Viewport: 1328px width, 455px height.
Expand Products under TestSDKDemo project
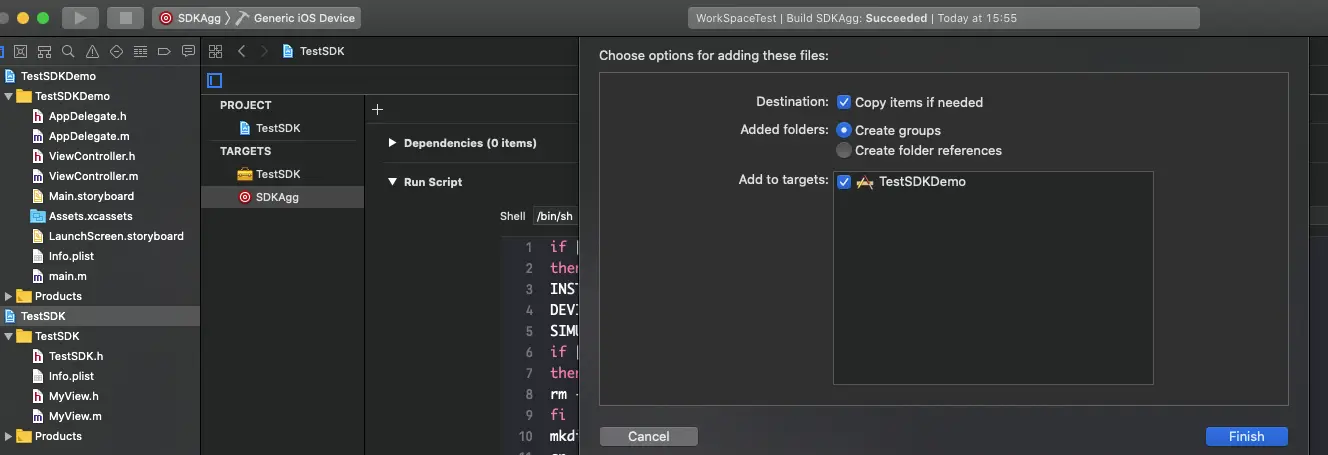[x=9, y=296]
